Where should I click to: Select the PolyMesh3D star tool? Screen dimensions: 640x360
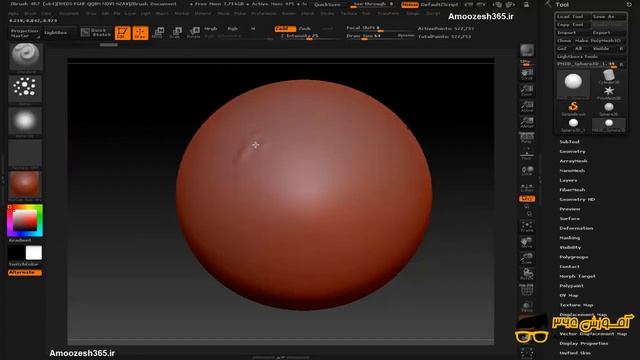[x=609, y=92]
